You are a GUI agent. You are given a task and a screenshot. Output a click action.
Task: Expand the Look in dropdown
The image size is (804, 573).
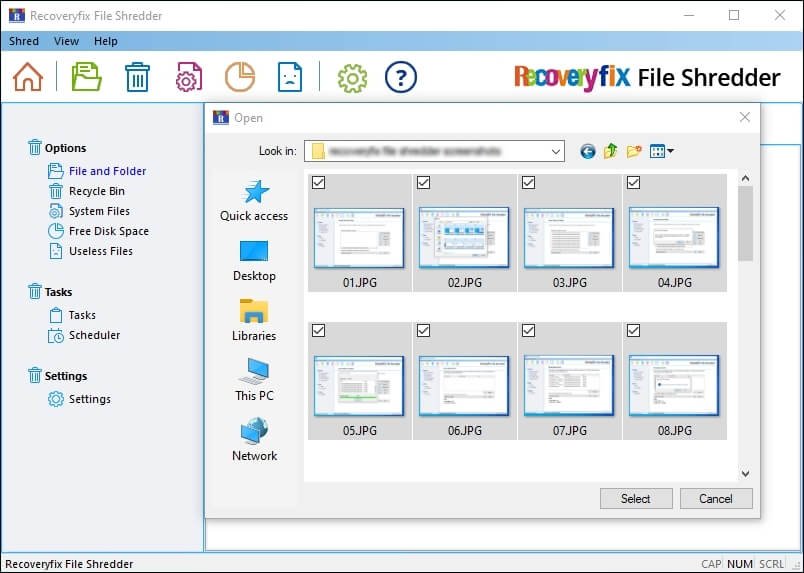(555, 151)
